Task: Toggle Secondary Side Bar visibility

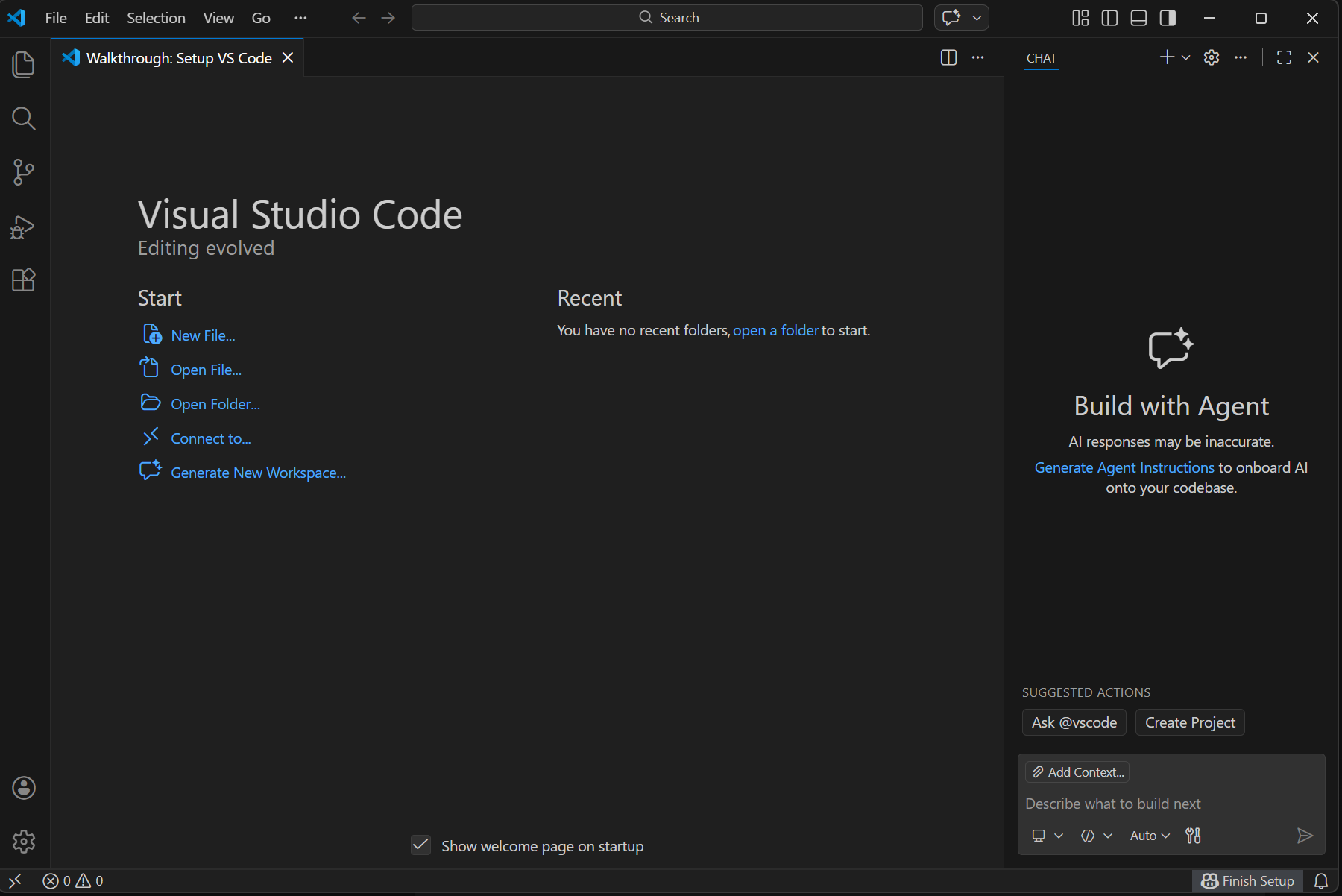Action: coord(1168,18)
